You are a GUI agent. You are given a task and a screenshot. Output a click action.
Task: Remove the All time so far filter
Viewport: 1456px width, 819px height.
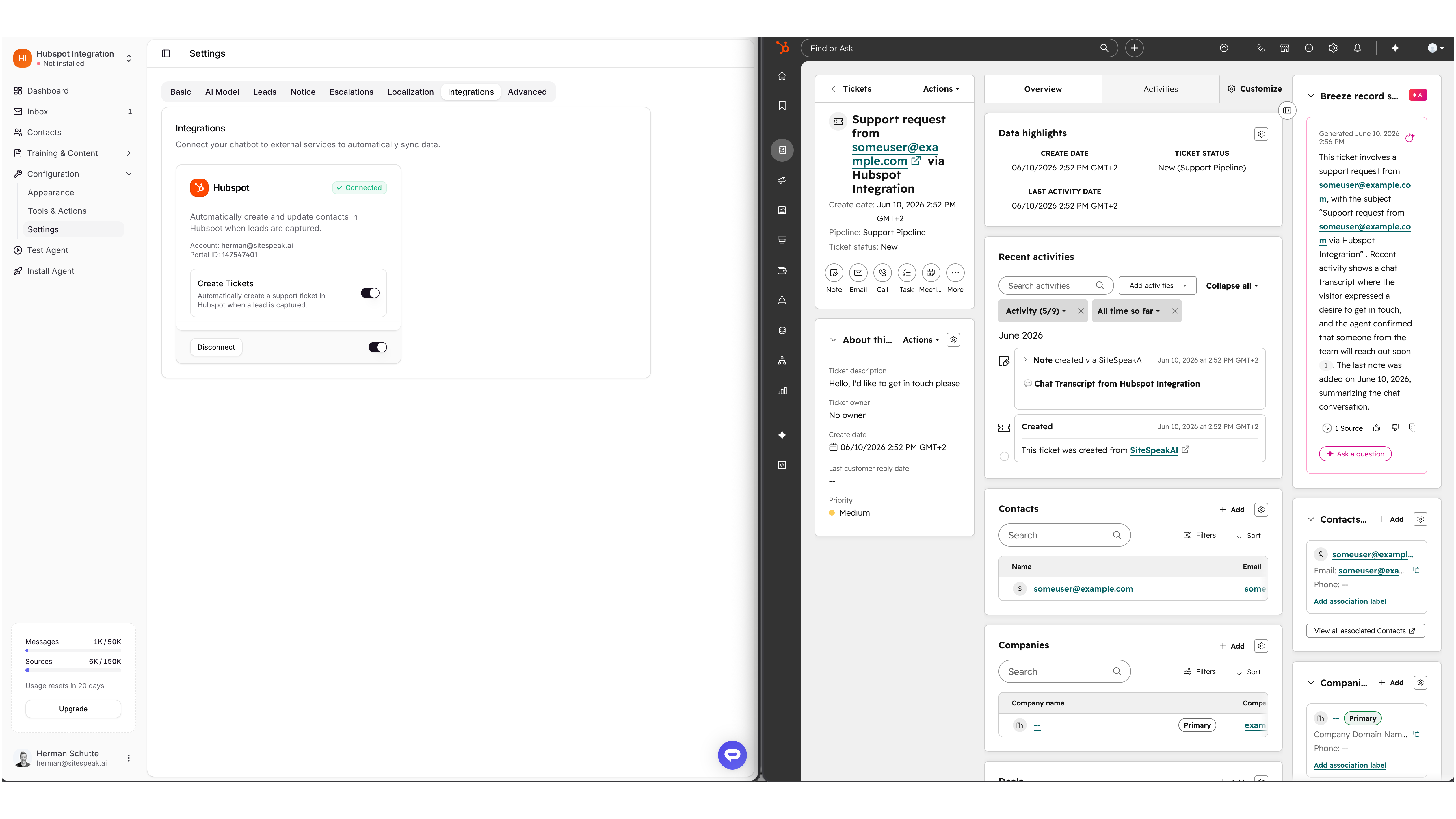coord(1174,311)
